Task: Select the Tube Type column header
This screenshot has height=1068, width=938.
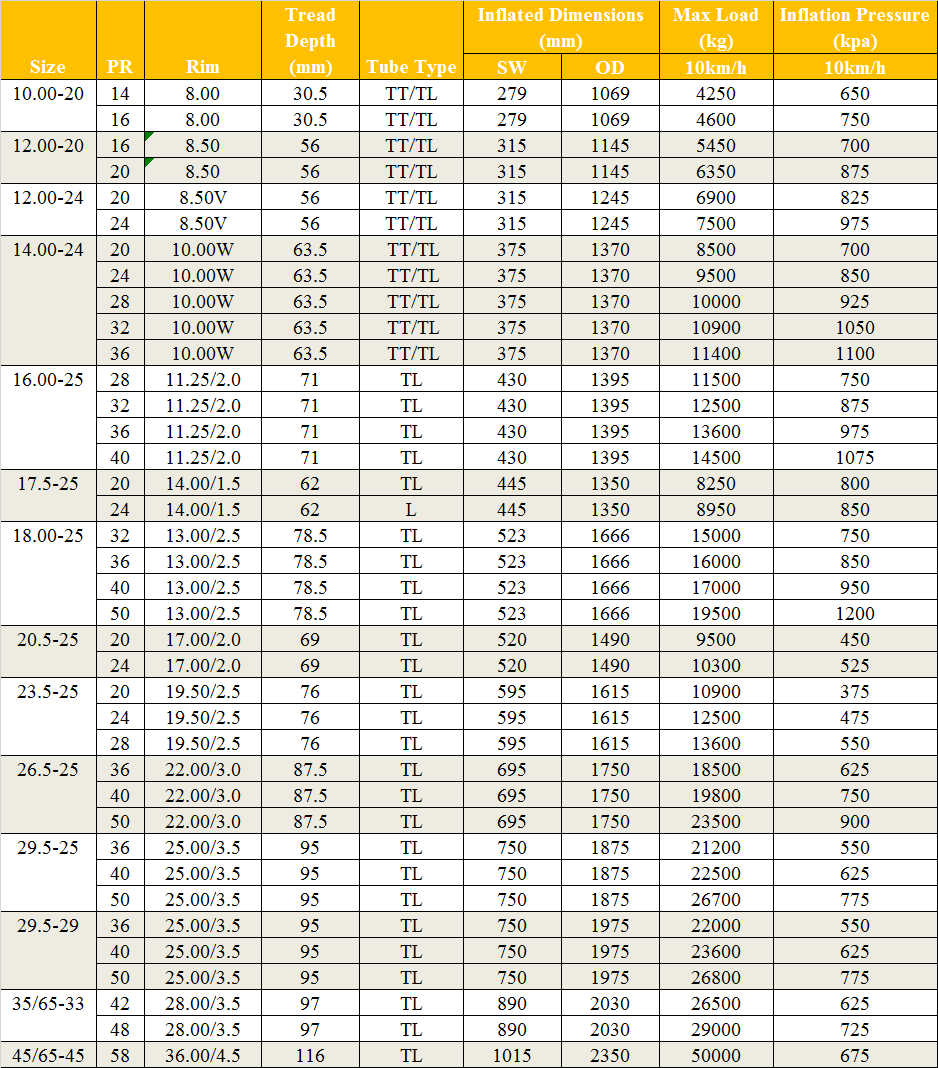Action: (411, 67)
